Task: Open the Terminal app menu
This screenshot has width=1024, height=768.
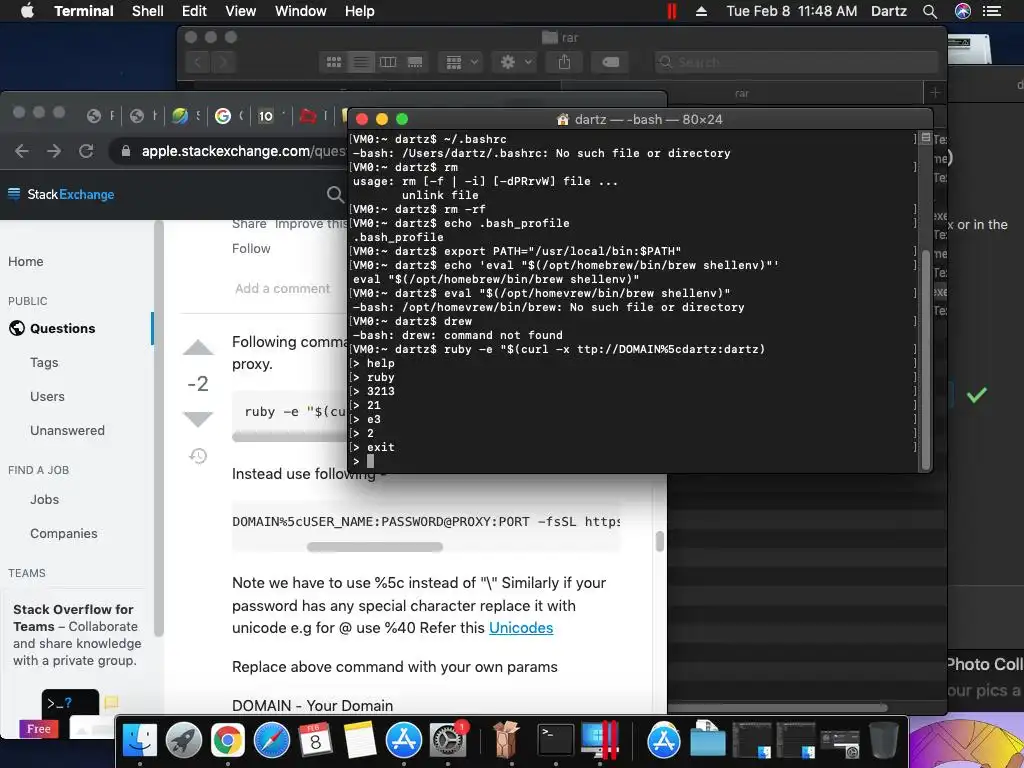Action: pyautogui.click(x=84, y=11)
